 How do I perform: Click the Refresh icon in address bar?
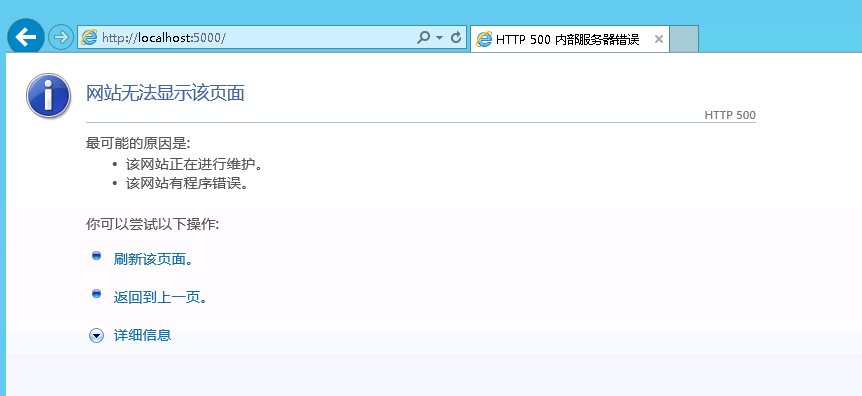[x=456, y=37]
